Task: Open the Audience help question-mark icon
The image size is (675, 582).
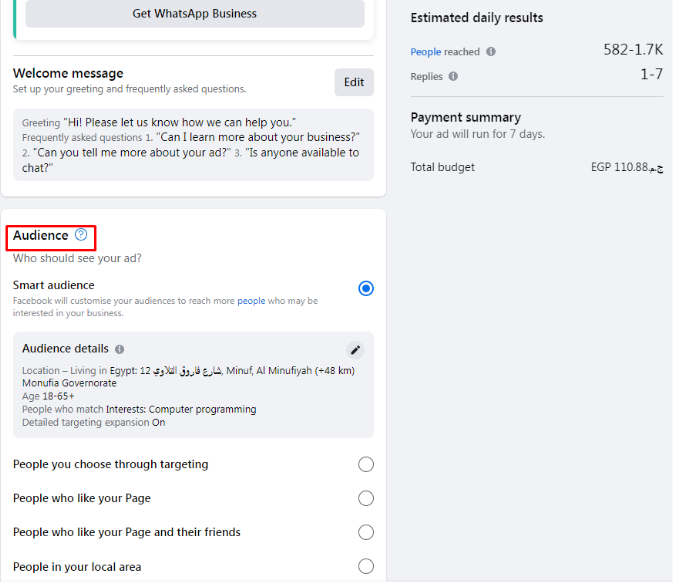Action: click(81, 236)
